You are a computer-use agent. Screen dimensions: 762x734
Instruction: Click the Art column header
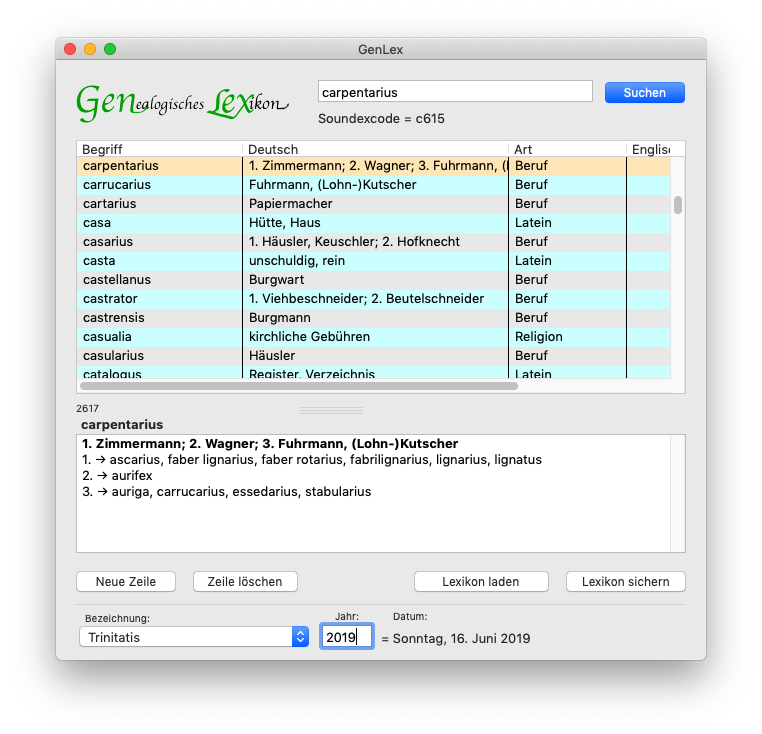[x=567, y=149]
